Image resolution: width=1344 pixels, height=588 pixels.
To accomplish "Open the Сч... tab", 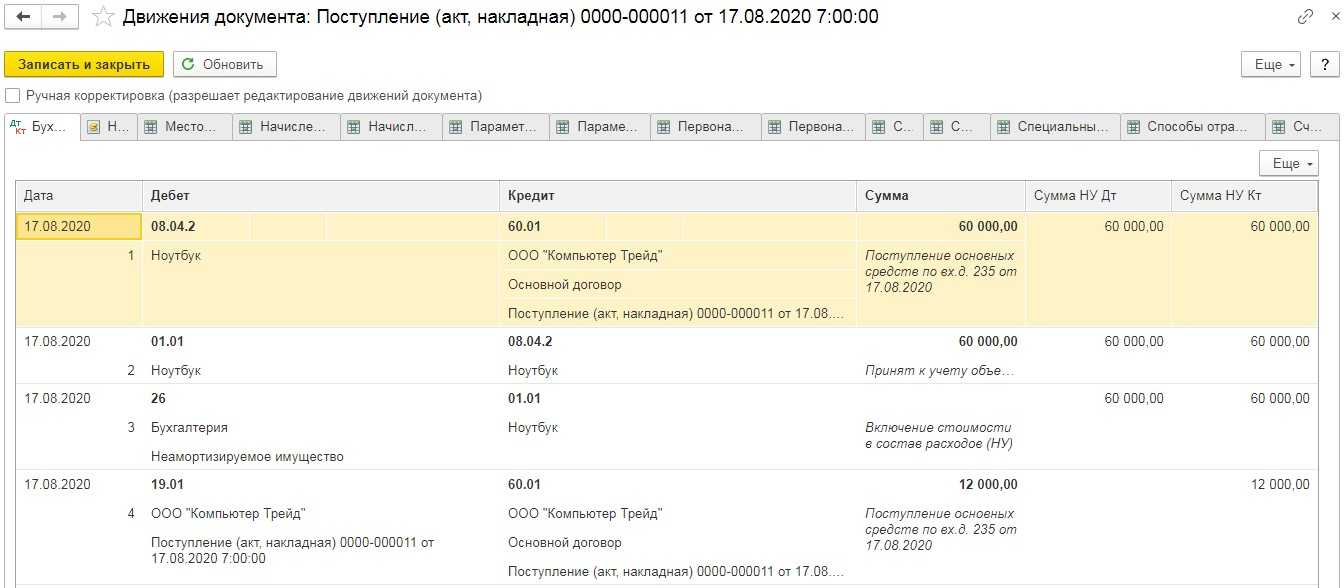I will (x=1302, y=127).
